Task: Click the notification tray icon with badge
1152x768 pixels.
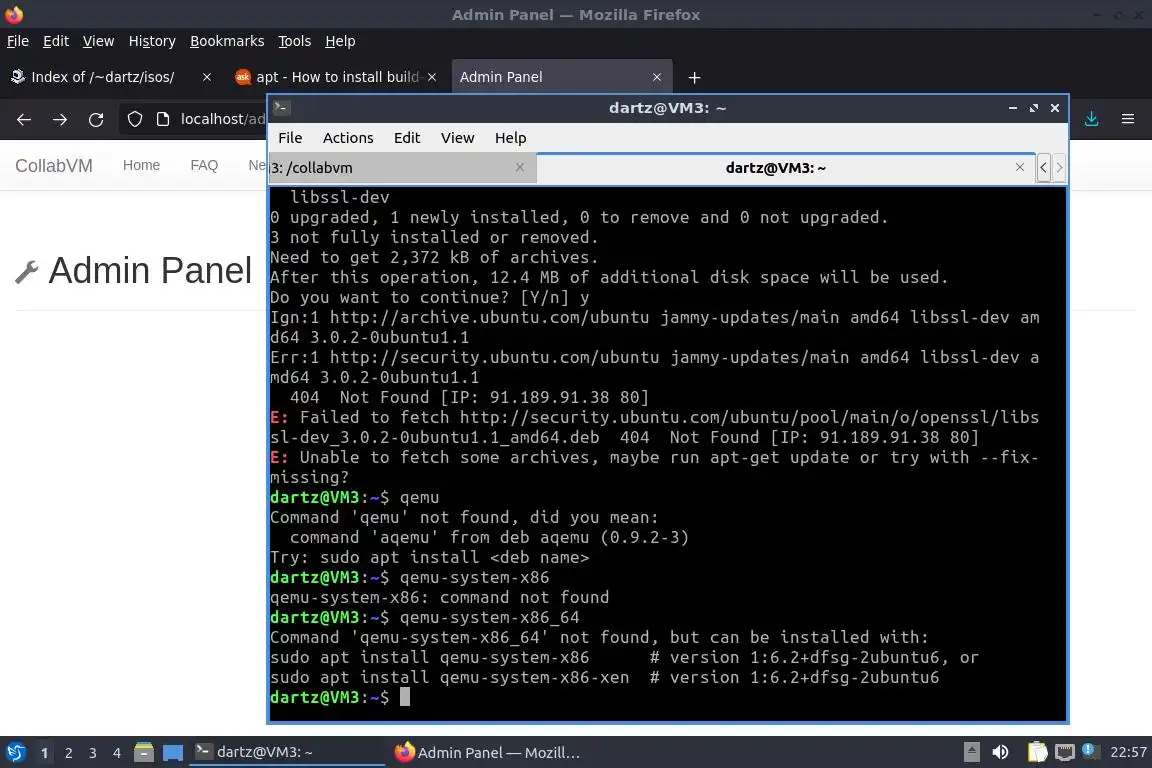Action: pyautogui.click(x=1091, y=751)
